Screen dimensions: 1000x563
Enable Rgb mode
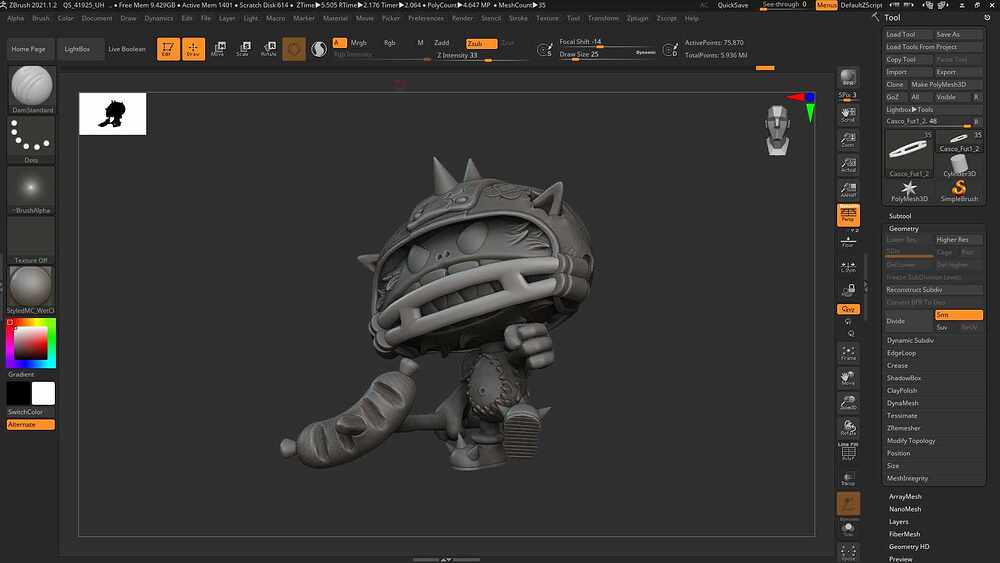tap(390, 43)
